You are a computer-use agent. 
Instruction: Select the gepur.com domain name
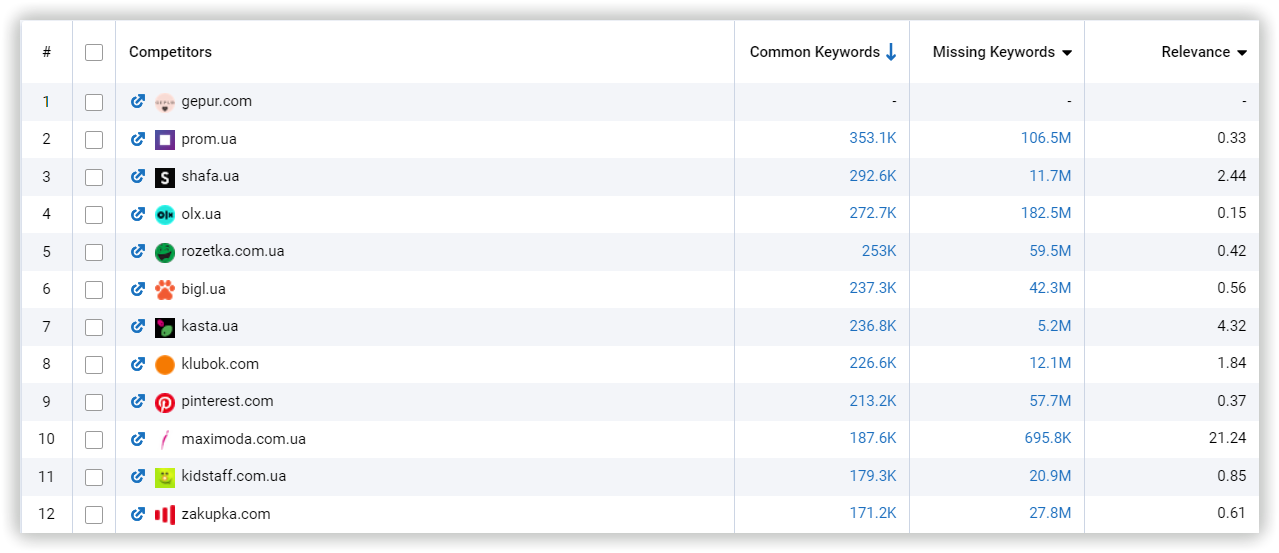click(217, 101)
